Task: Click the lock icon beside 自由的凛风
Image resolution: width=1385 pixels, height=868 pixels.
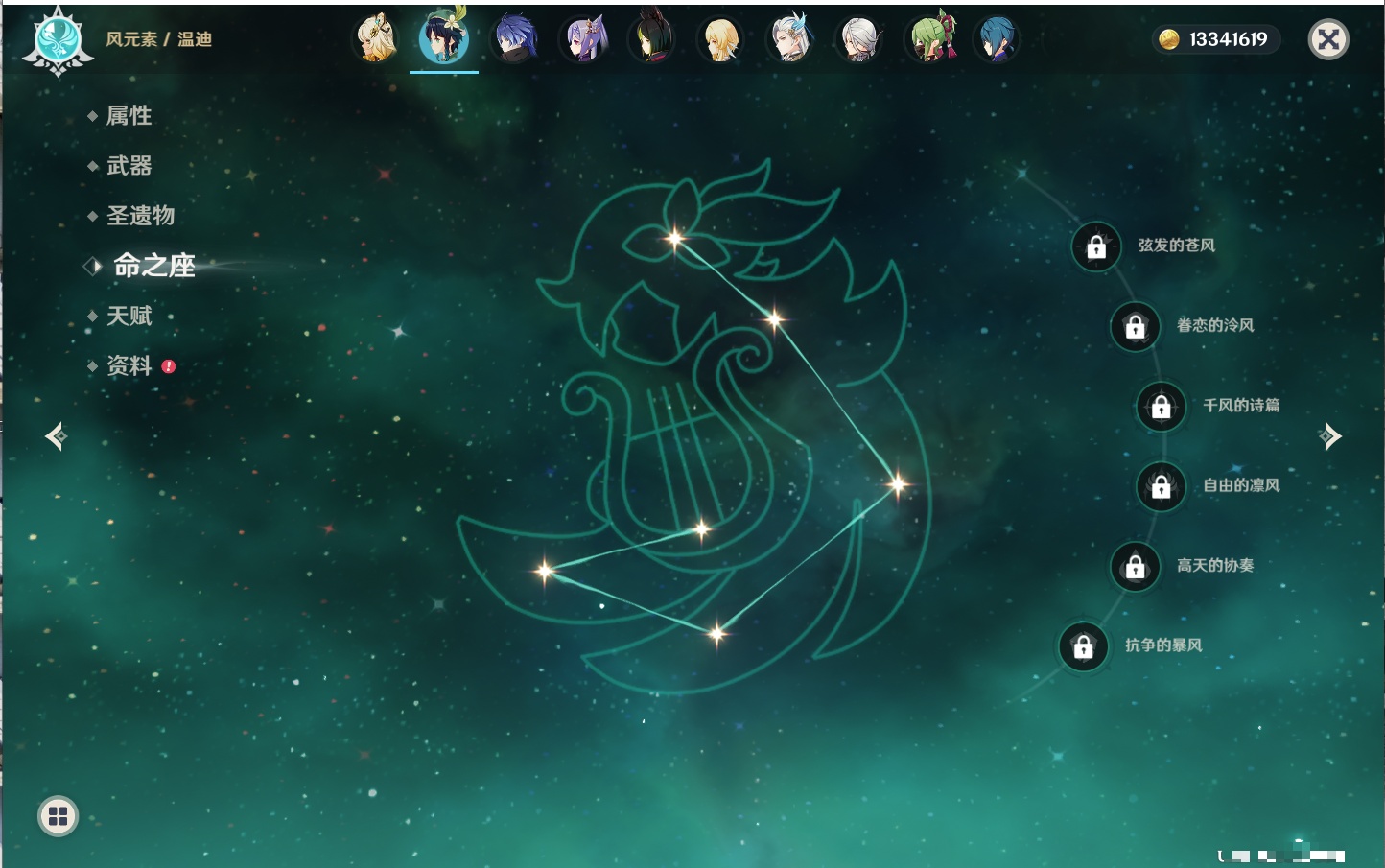Action: pyautogui.click(x=1161, y=486)
